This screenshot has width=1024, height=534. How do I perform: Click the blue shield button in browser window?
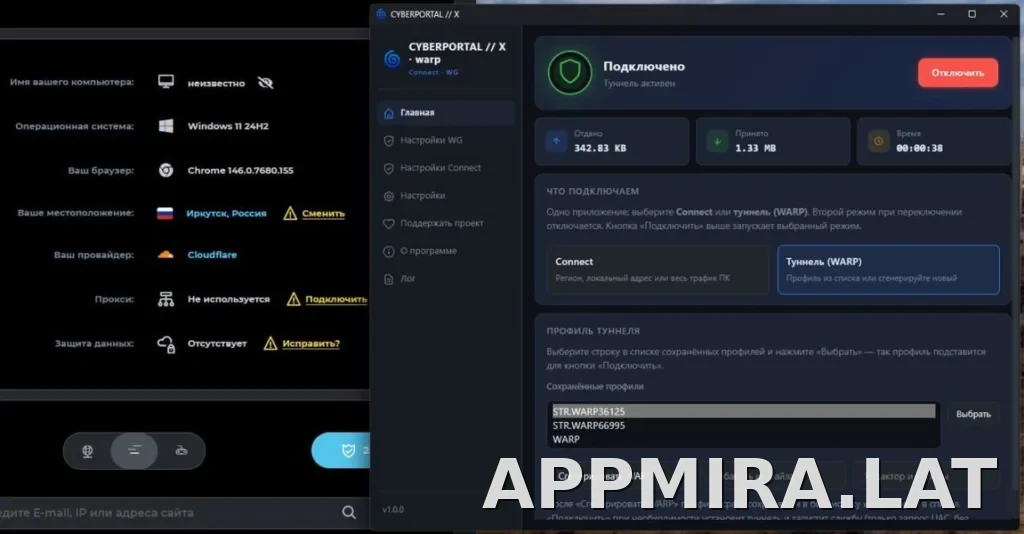tap(341, 450)
